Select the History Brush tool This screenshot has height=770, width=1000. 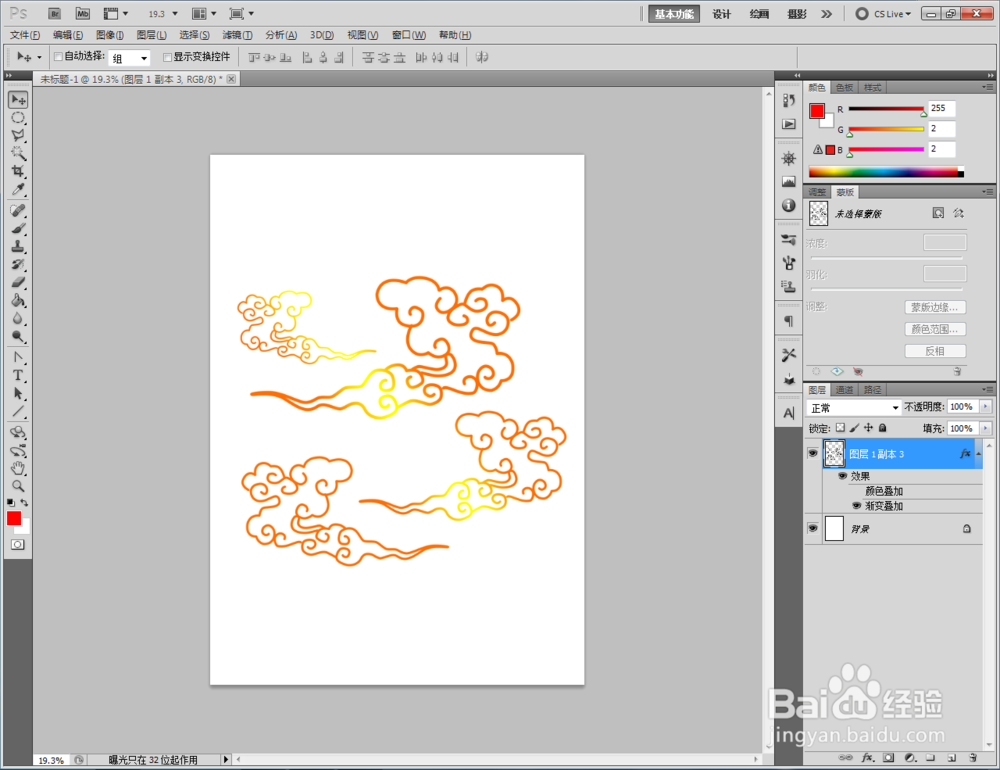[18, 264]
